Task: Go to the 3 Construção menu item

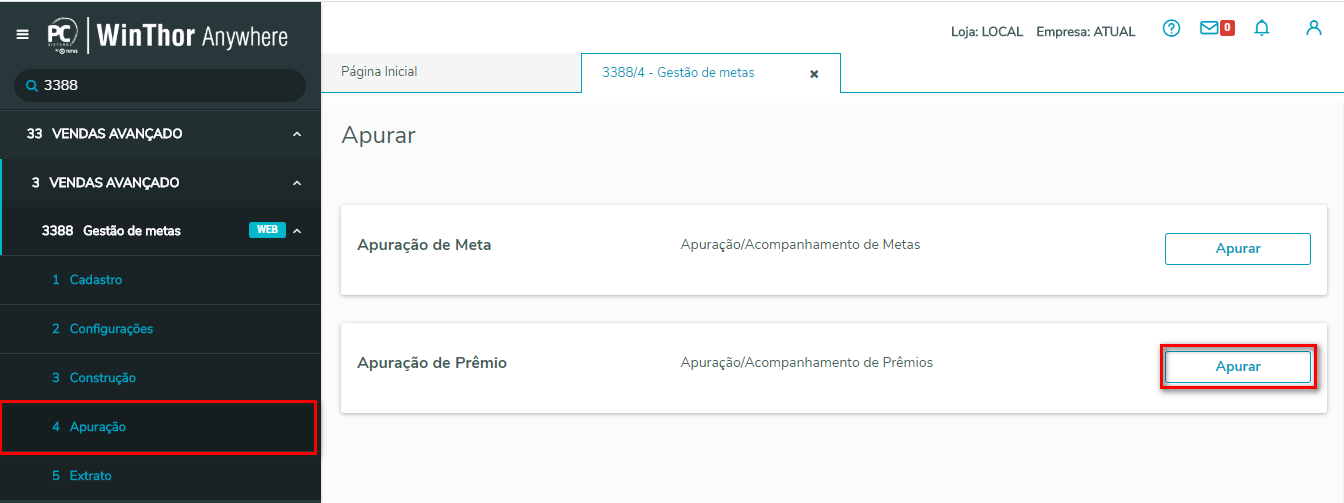Action: [102, 378]
